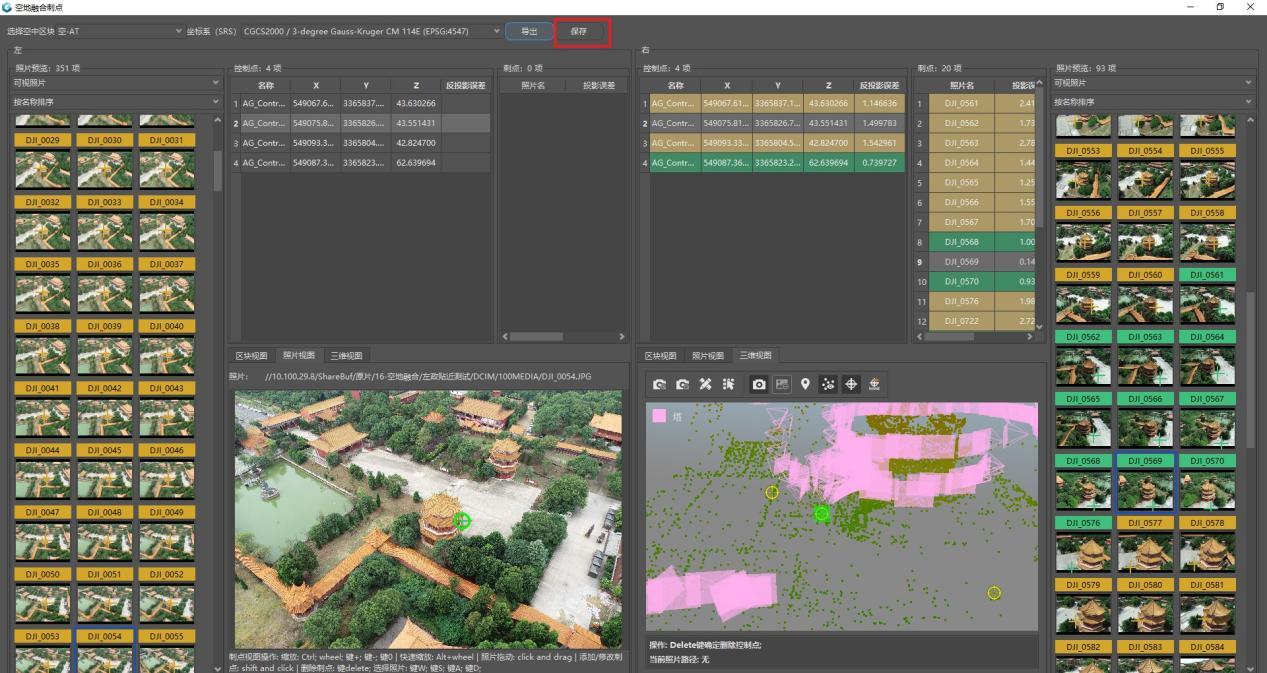Open the coordinate system SRS dropdown
The width and height of the screenshot is (1267, 673).
(371, 31)
